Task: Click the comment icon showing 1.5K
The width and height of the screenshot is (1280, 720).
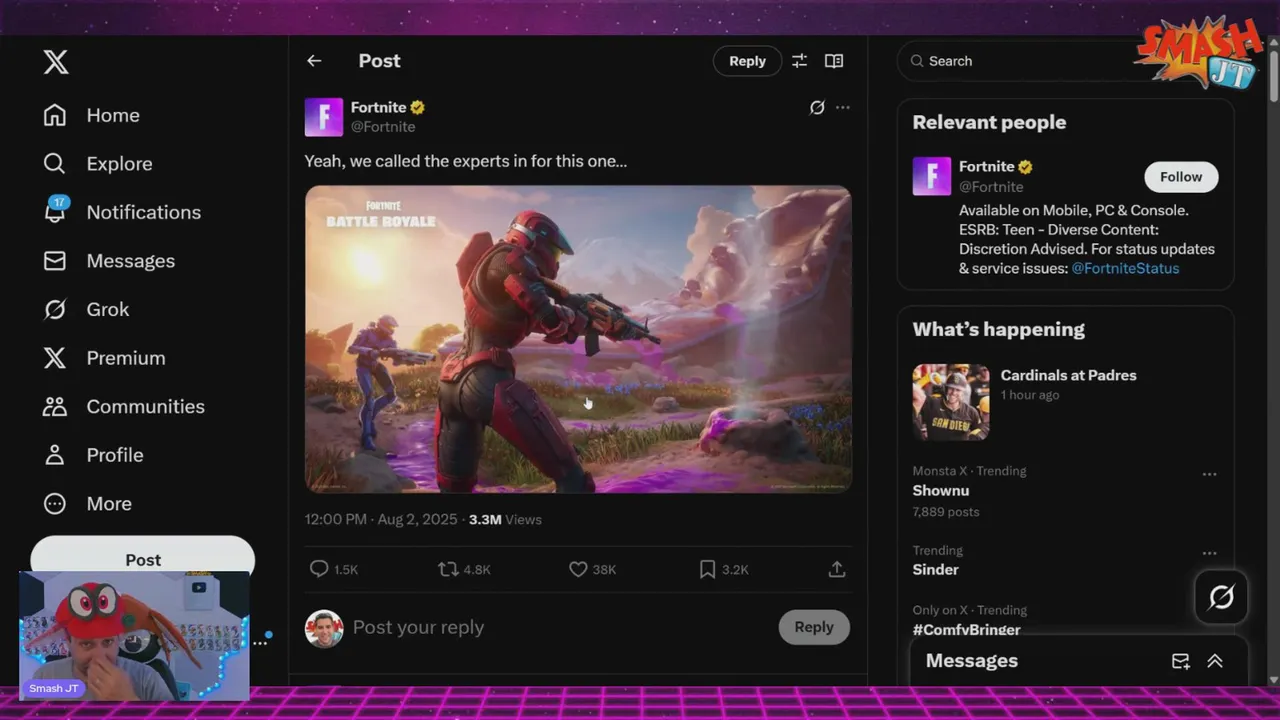Action: pos(319,569)
